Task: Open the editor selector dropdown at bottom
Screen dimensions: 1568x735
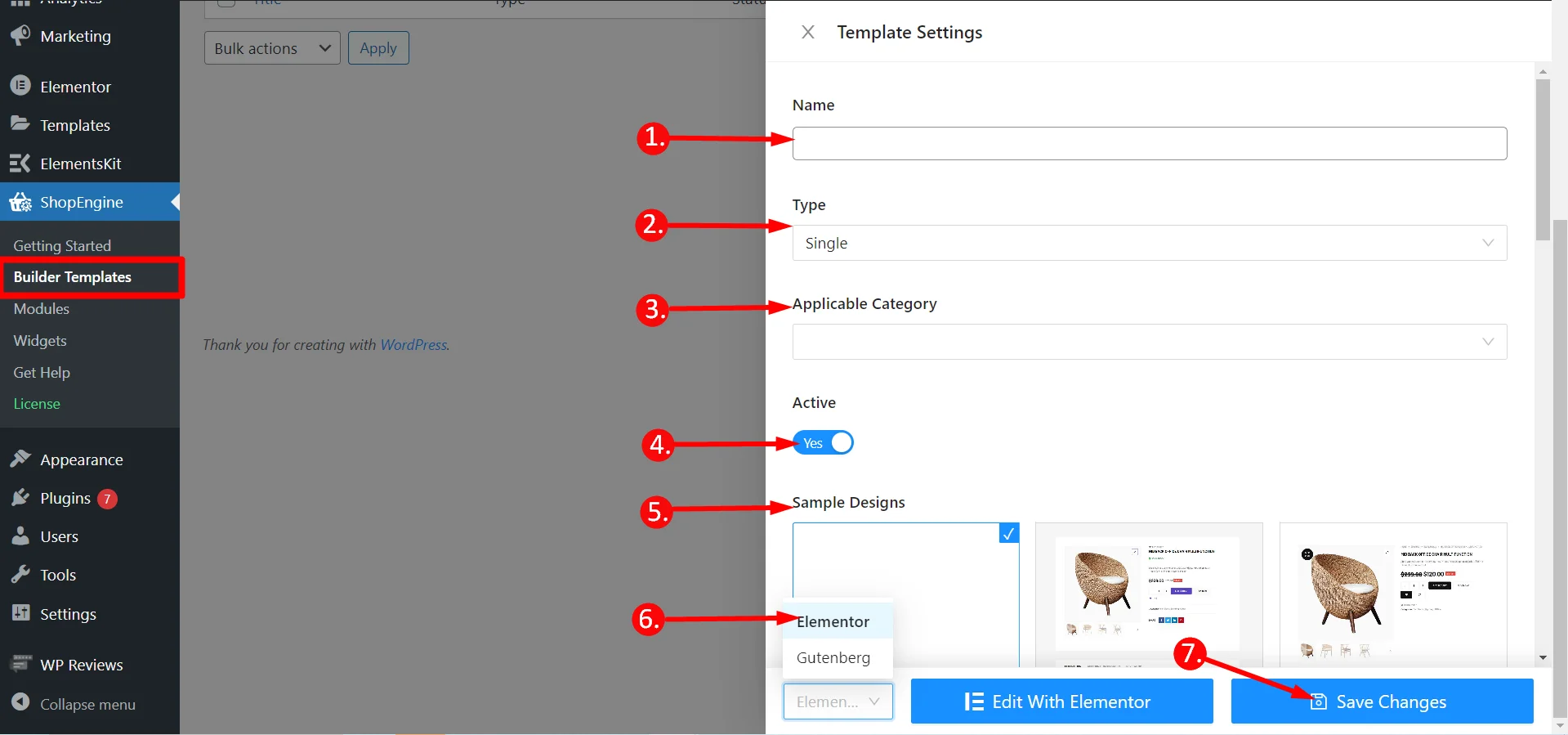Action: (838, 701)
